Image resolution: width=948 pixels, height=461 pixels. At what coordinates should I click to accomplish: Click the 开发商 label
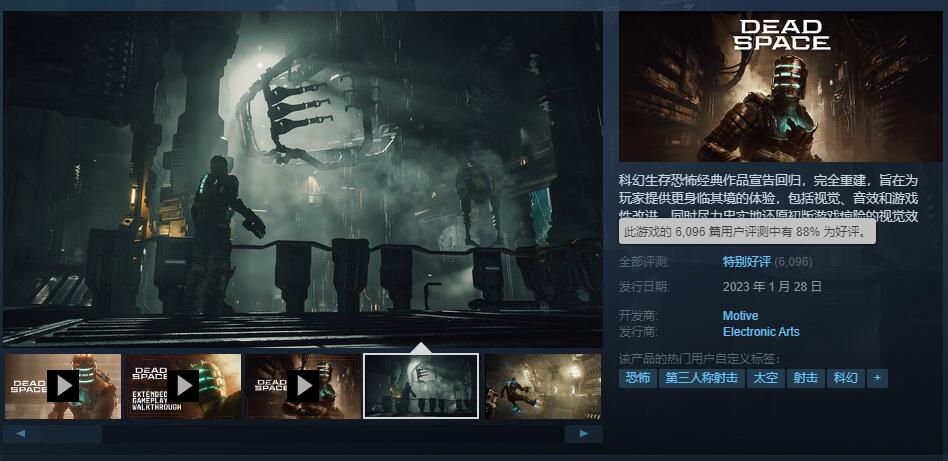click(638, 316)
